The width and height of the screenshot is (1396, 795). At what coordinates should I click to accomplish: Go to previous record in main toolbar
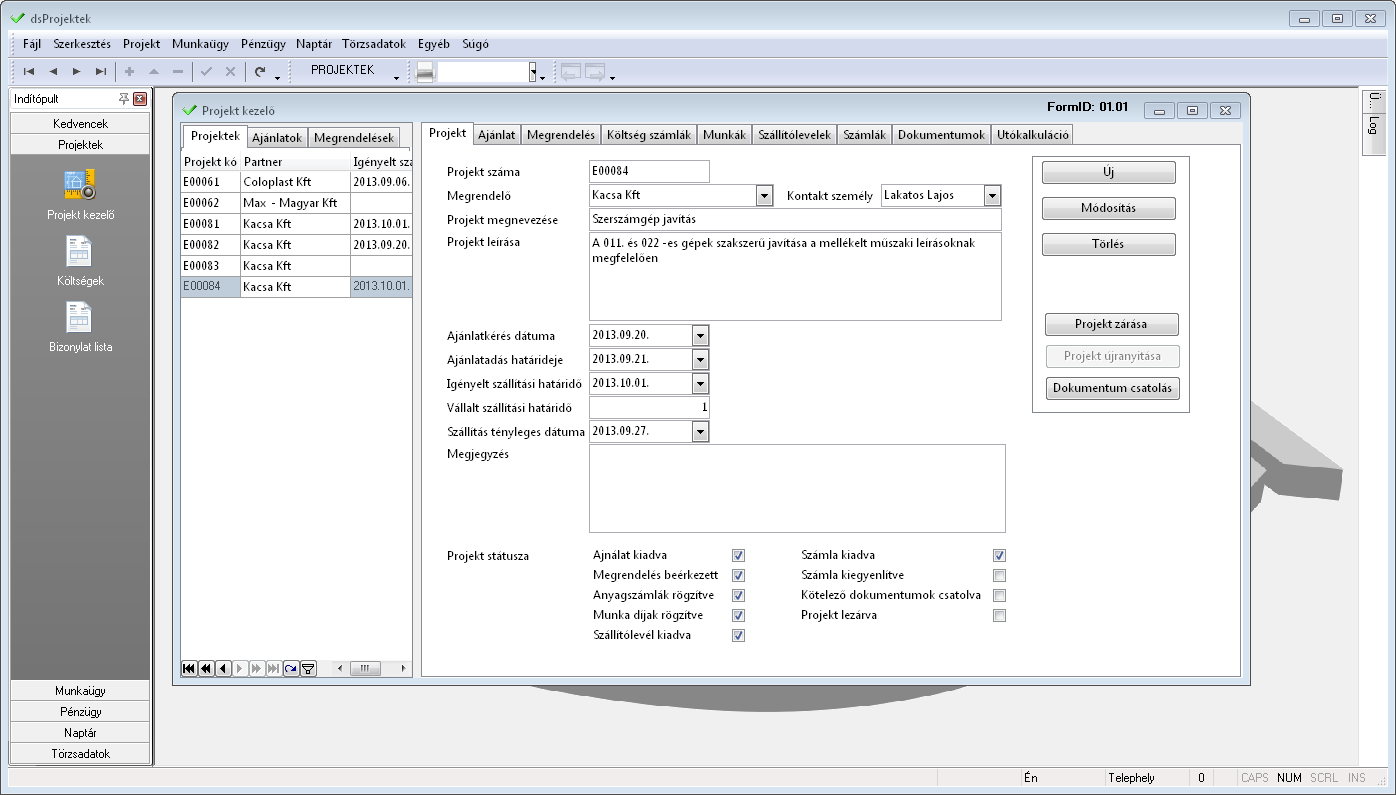pyautogui.click(x=53, y=72)
